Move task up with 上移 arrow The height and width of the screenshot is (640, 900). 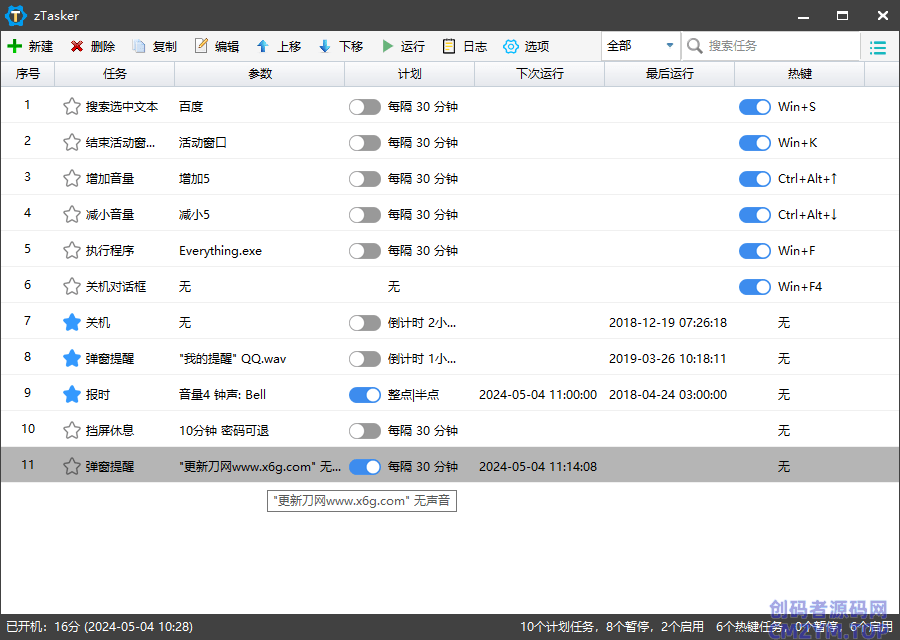(x=263, y=47)
